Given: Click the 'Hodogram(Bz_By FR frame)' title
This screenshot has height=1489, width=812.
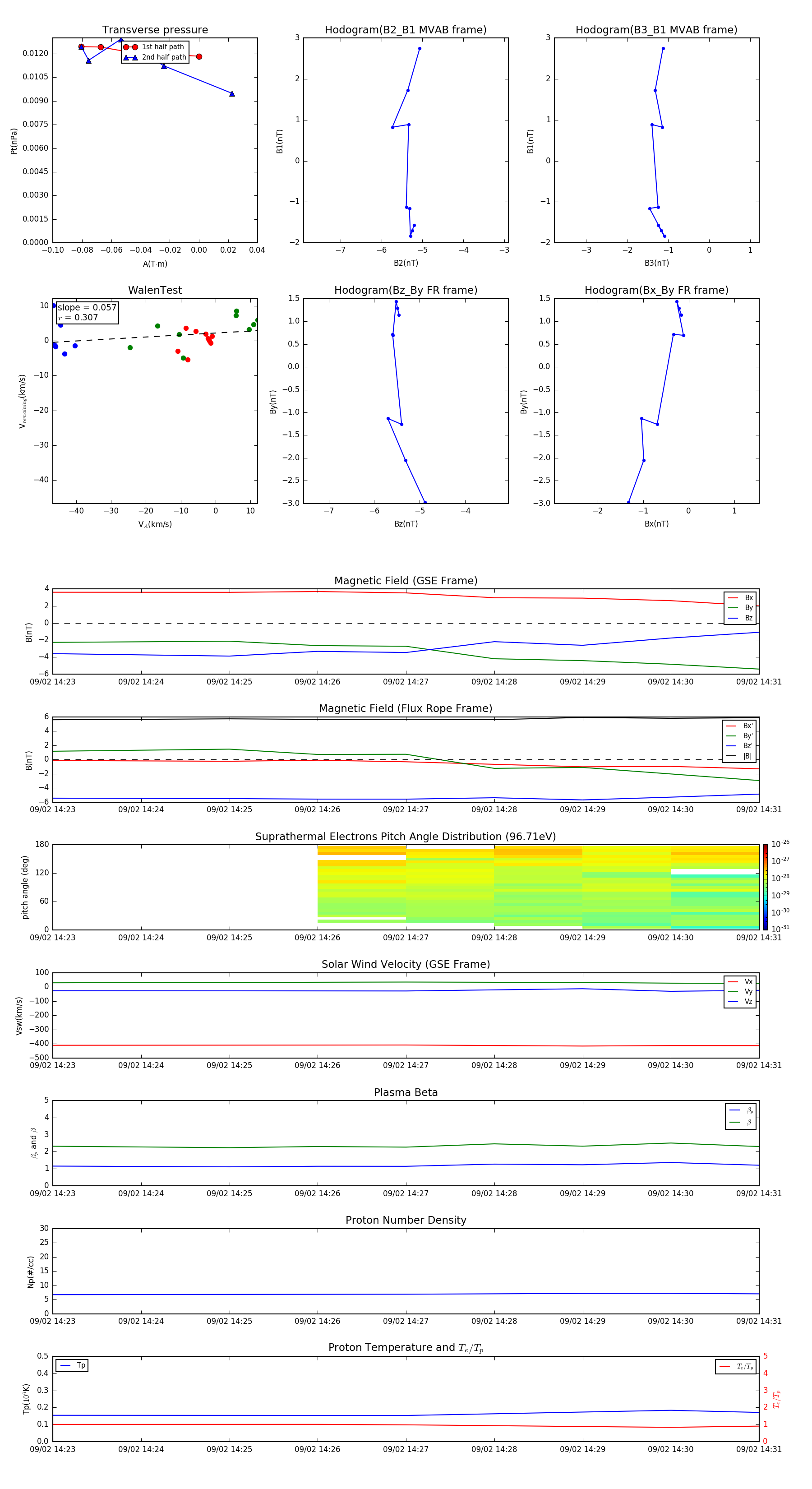Looking at the screenshot, I should click(x=406, y=290).
